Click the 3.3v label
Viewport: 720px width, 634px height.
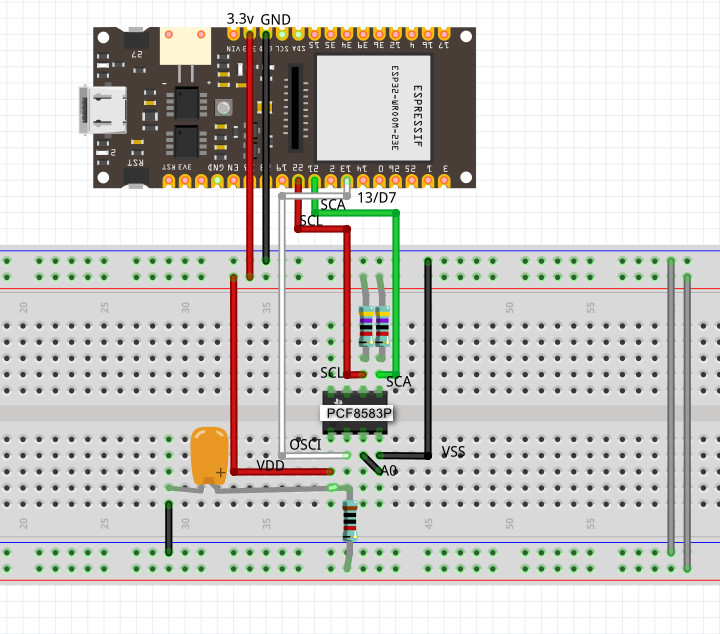point(240,19)
